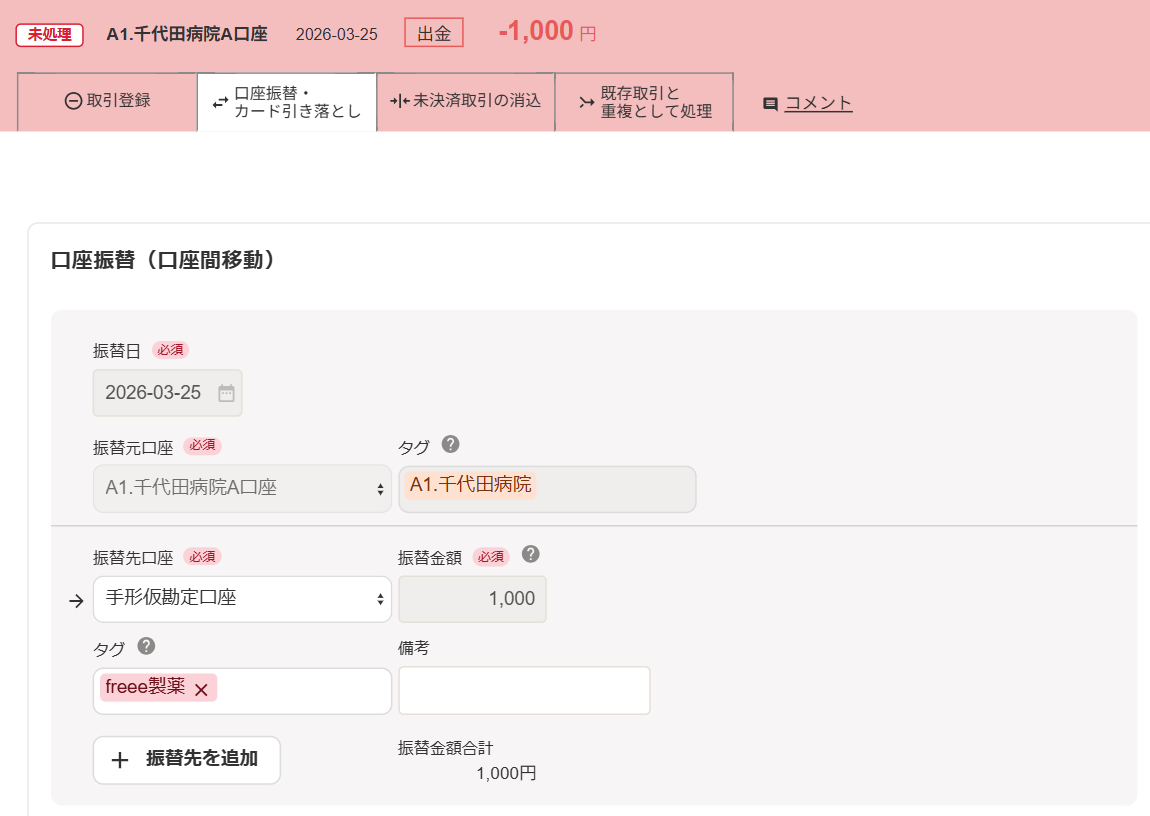Click the 振替日 date field

[167, 393]
